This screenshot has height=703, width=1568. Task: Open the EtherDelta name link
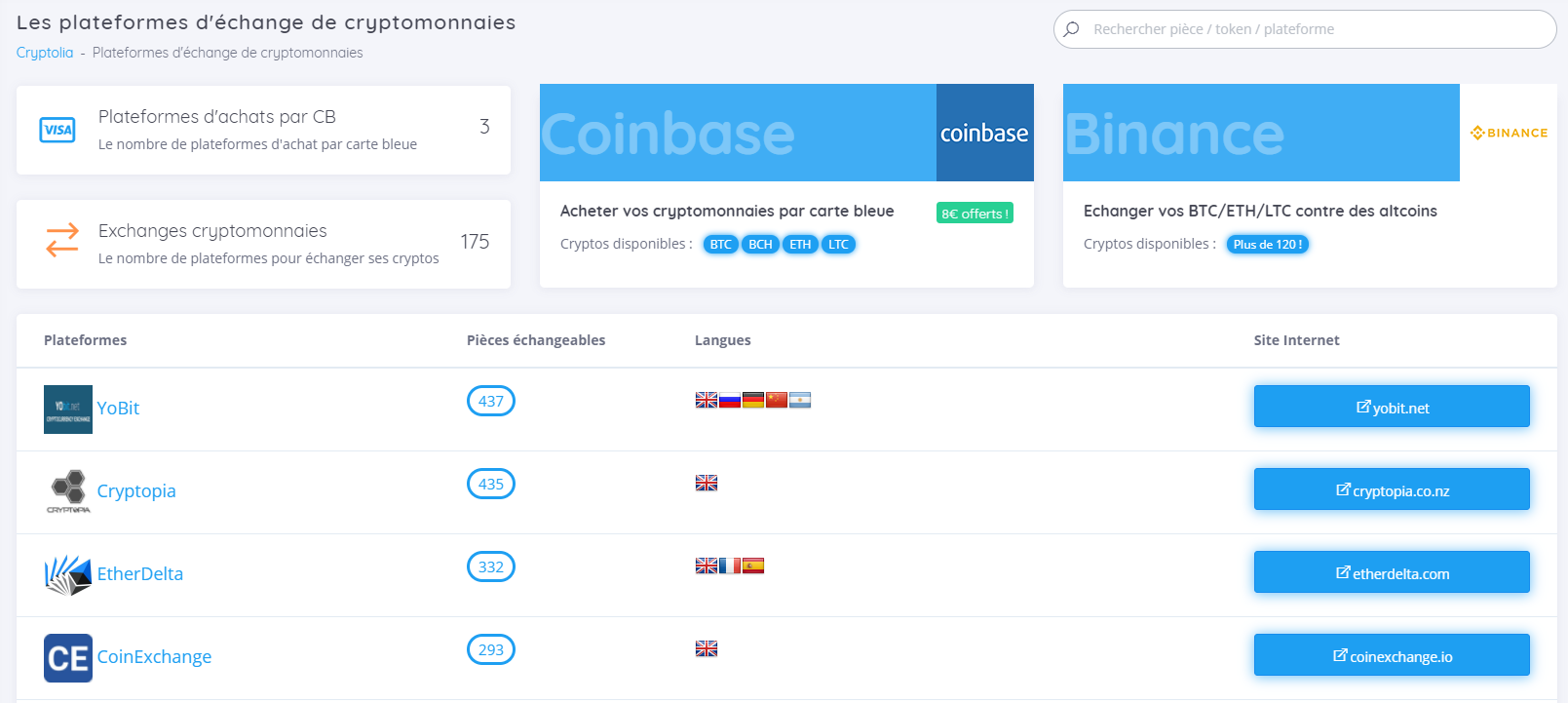[x=139, y=574]
